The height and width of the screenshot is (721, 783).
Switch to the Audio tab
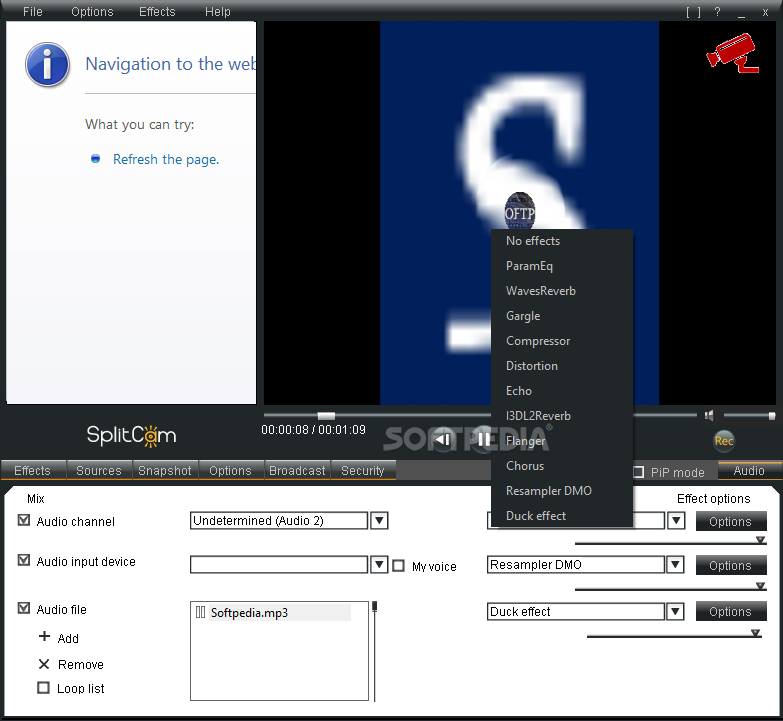(749, 470)
